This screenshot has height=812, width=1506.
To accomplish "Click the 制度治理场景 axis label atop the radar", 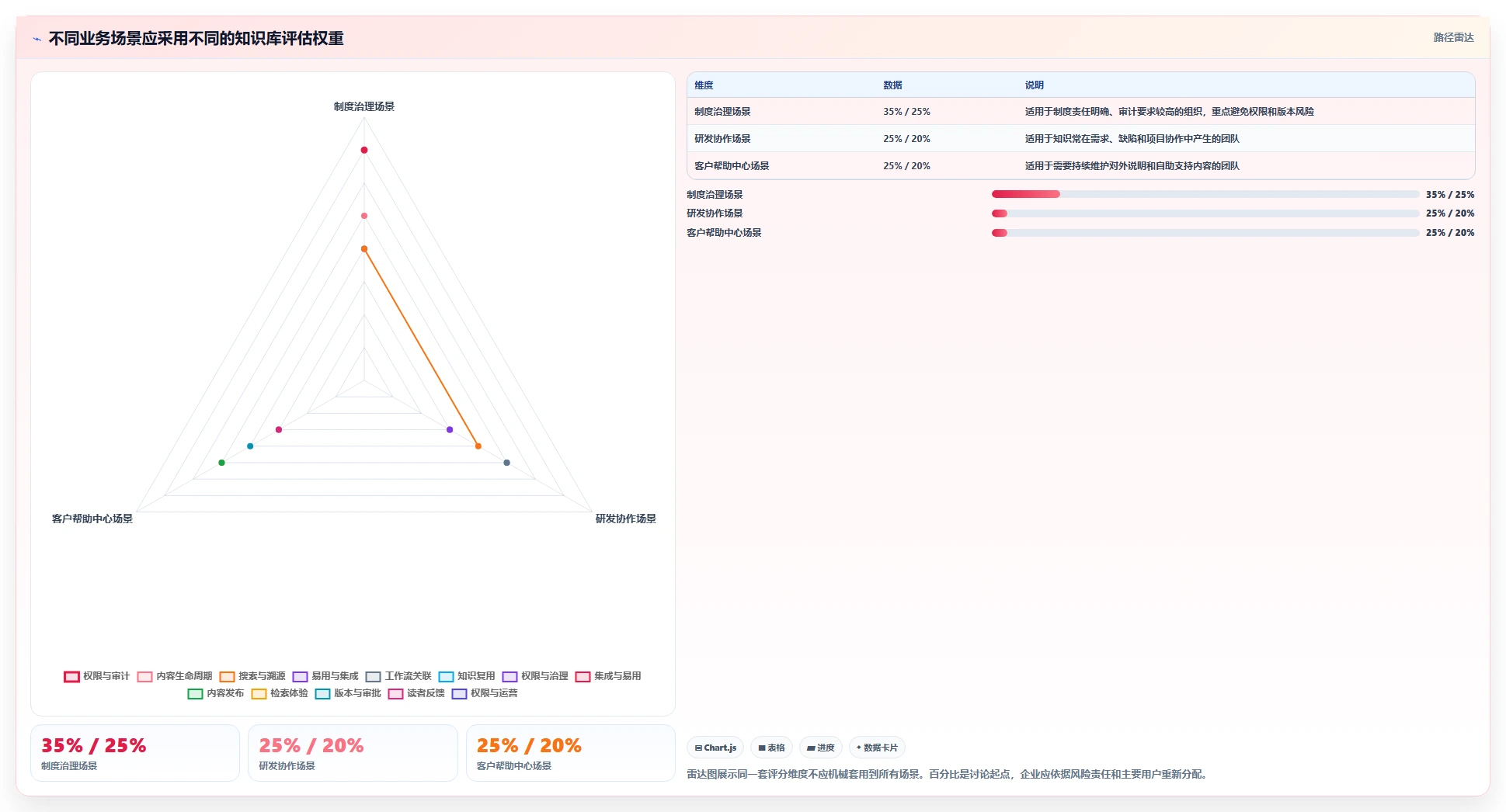I will pos(363,106).
